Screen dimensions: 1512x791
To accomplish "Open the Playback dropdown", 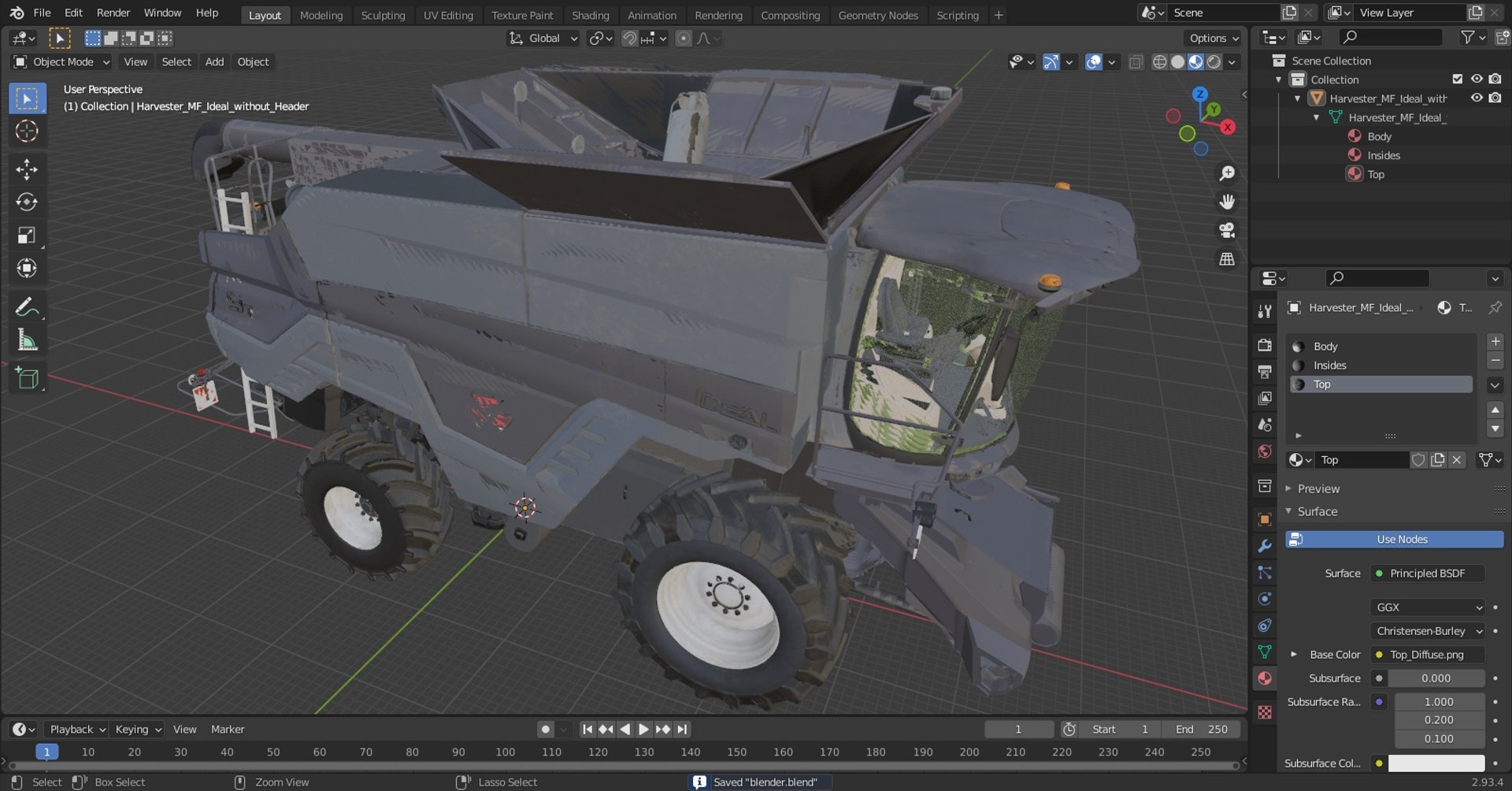I will (76, 729).
